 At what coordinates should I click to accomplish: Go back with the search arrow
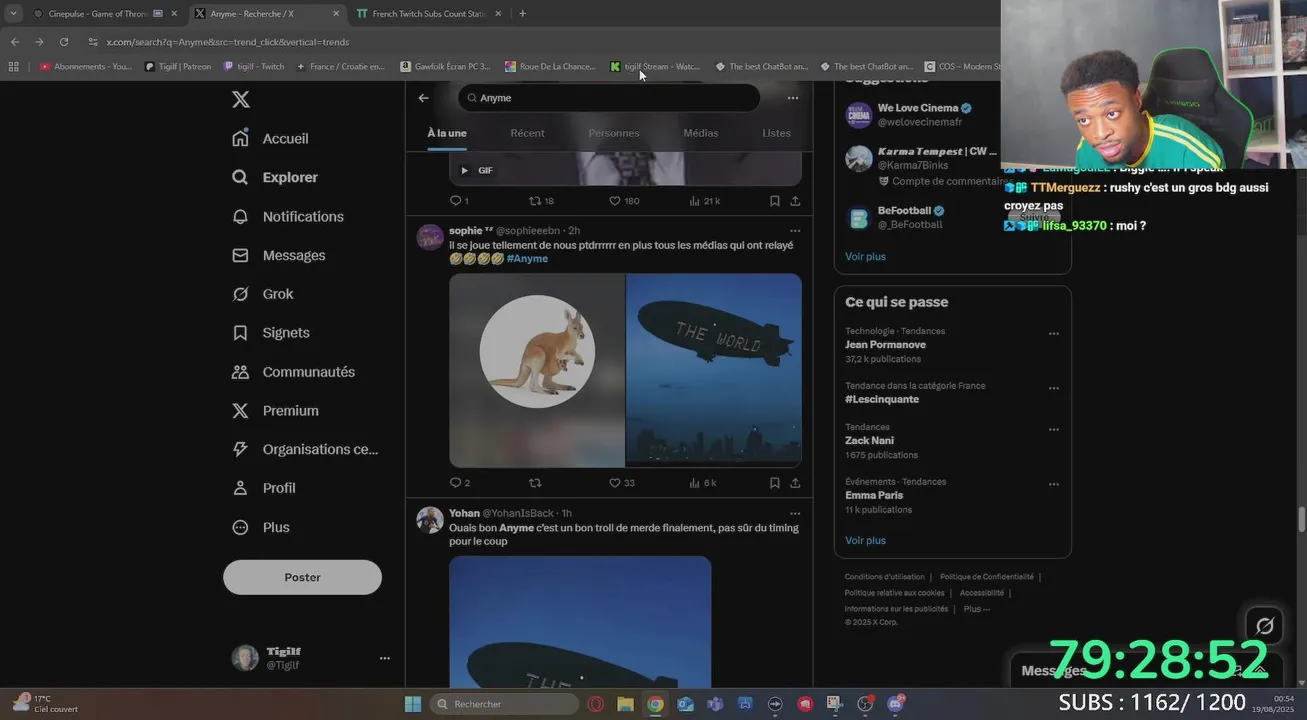423,98
